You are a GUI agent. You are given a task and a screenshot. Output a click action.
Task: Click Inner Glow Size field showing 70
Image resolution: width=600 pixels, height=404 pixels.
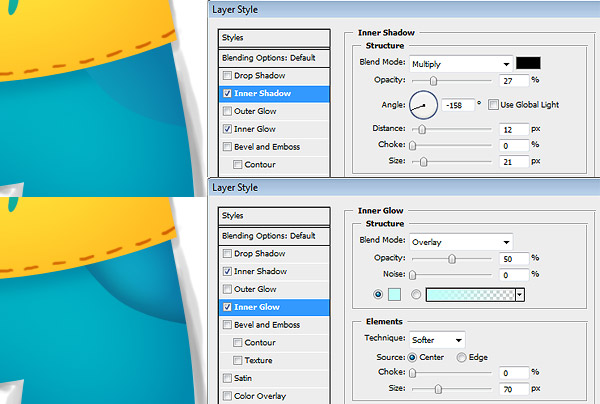[x=514, y=389]
